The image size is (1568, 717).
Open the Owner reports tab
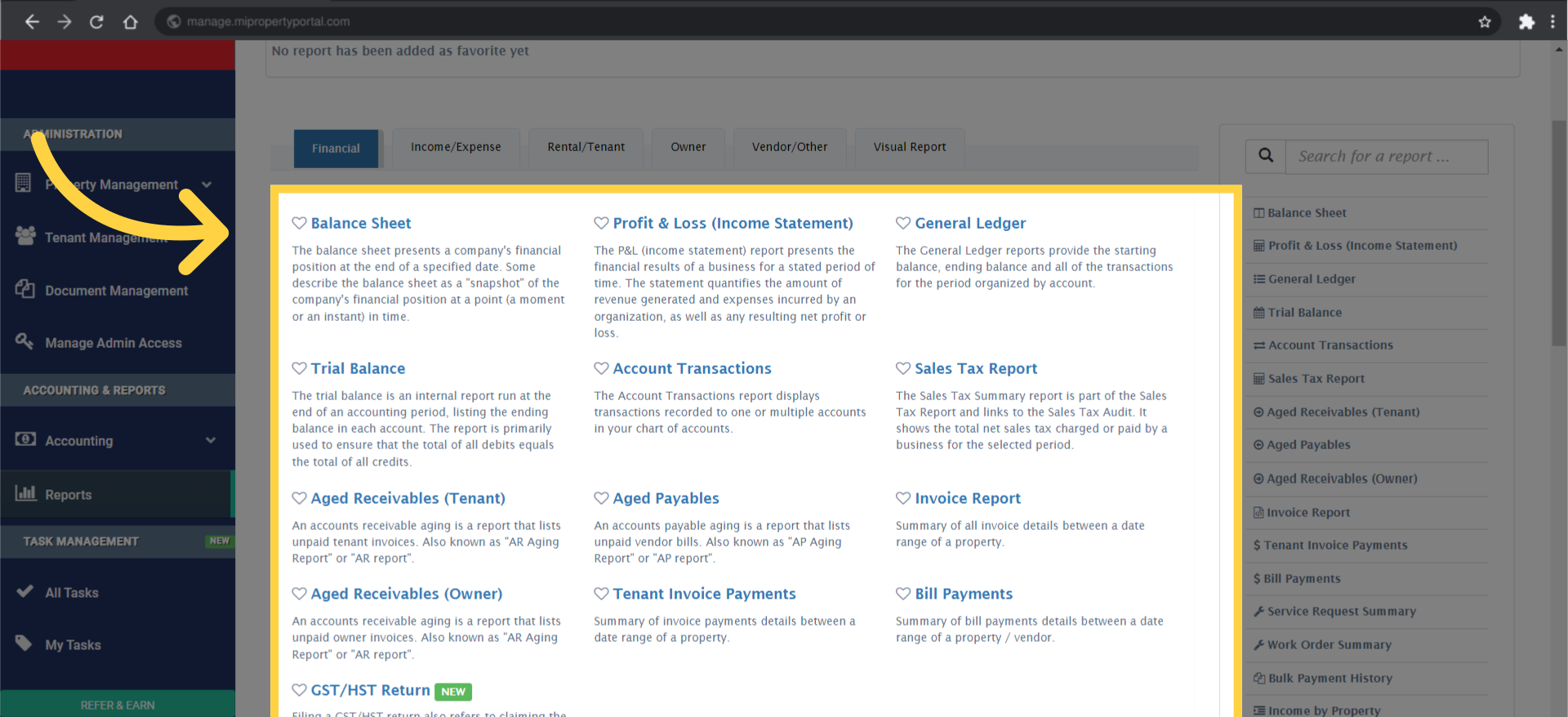point(688,147)
